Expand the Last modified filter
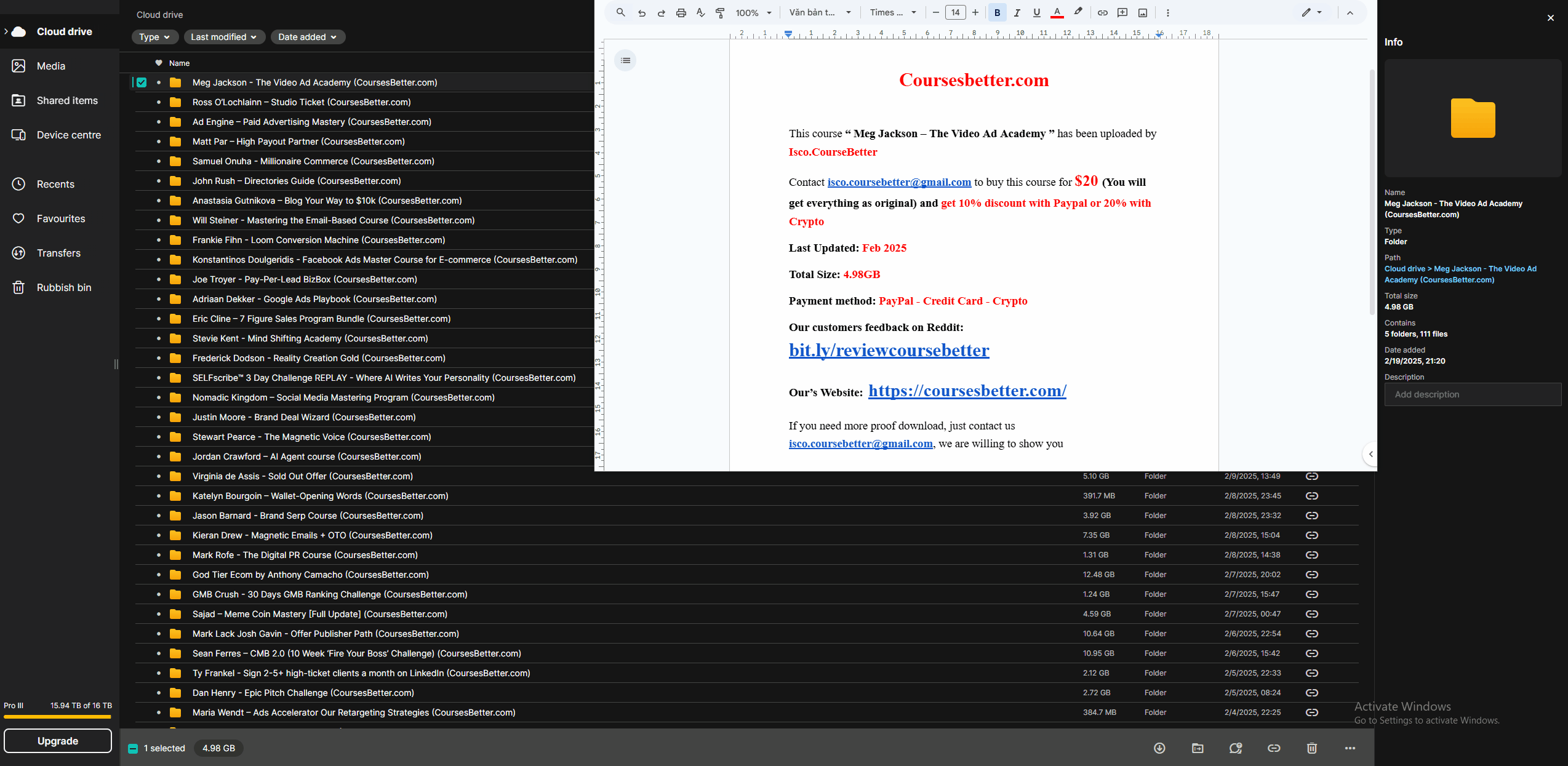This screenshot has height=766, width=1568. (x=223, y=37)
